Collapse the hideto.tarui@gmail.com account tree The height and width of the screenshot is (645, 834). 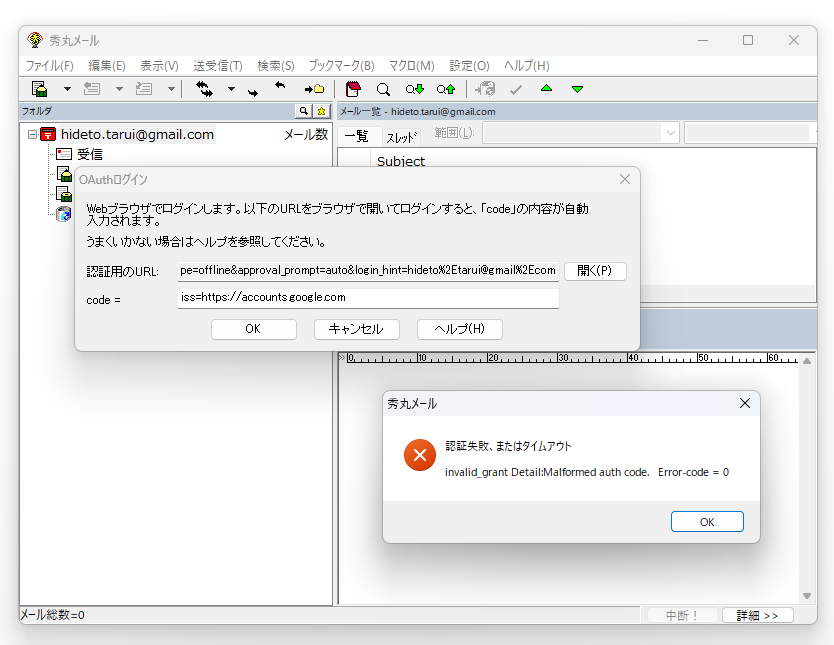(x=33, y=134)
